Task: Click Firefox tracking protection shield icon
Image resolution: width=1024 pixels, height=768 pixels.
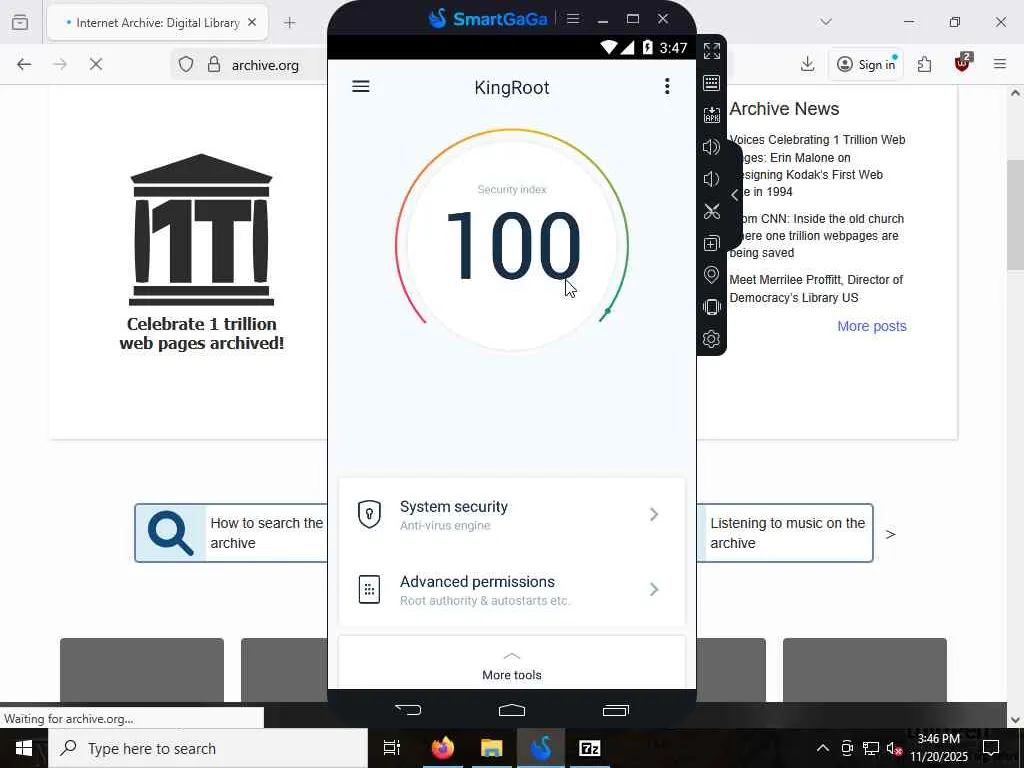Action: click(x=186, y=64)
